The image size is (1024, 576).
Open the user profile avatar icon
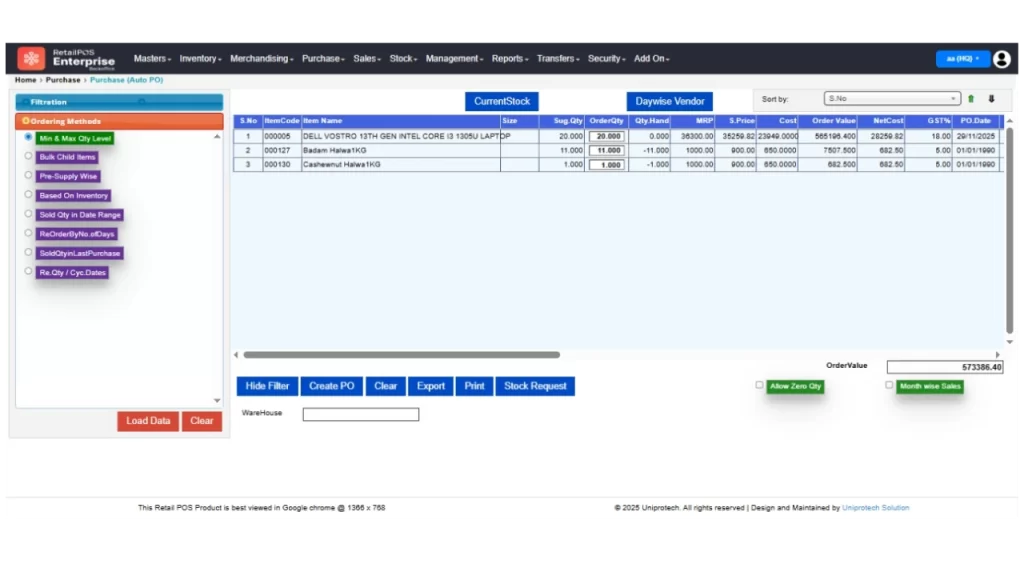[x=1001, y=59]
